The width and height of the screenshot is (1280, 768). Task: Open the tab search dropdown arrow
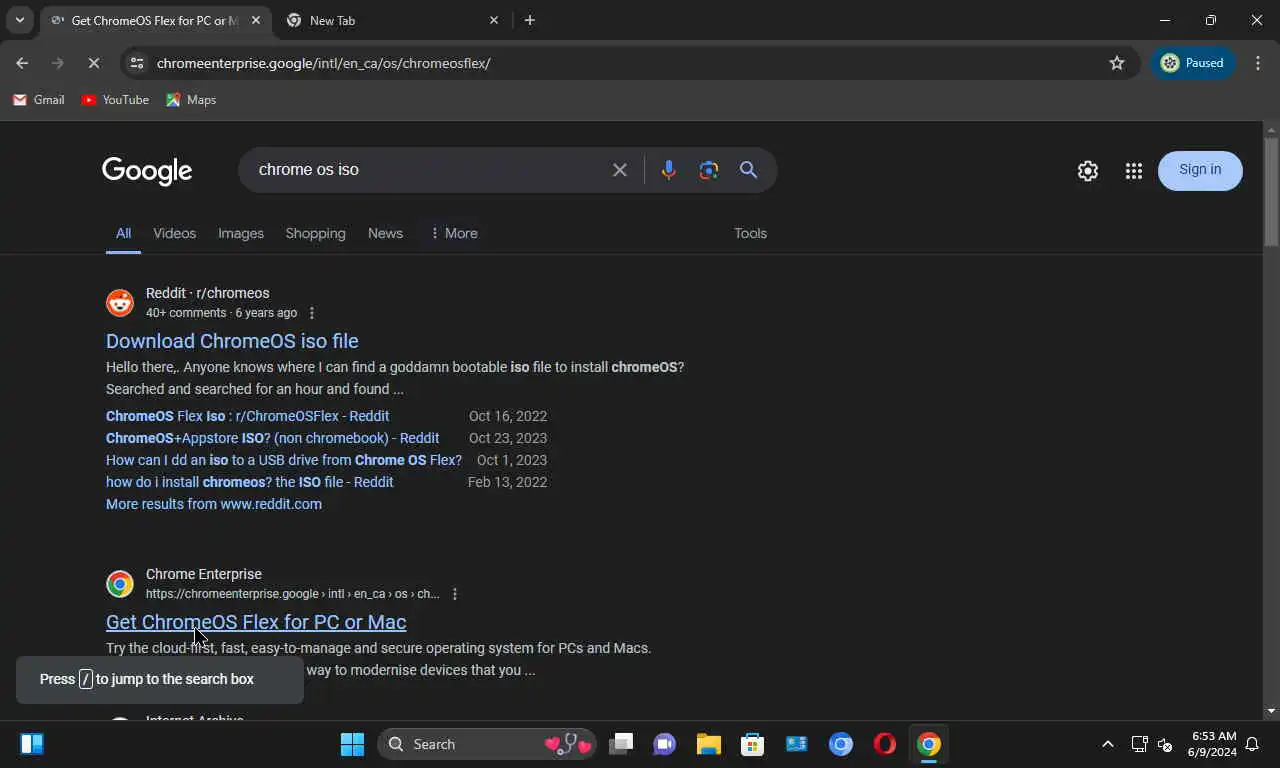pos(19,20)
